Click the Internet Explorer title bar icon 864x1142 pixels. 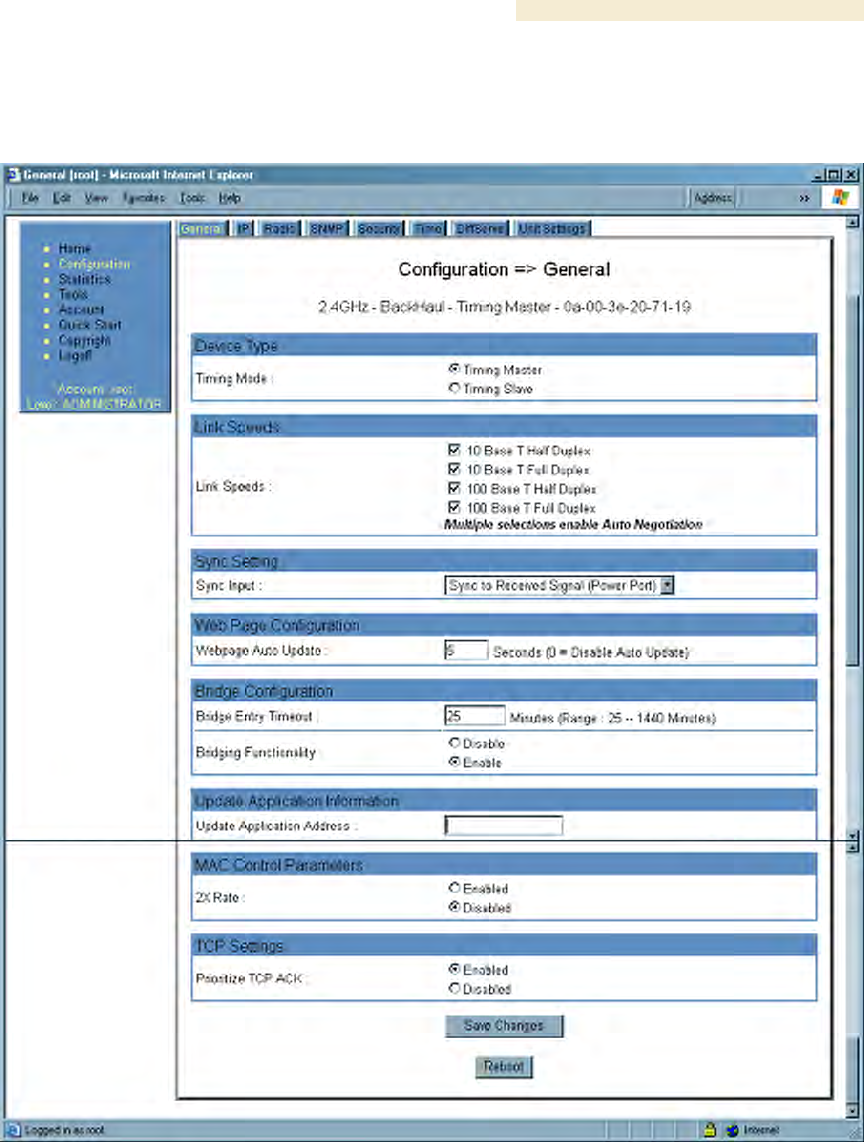(x=13, y=175)
